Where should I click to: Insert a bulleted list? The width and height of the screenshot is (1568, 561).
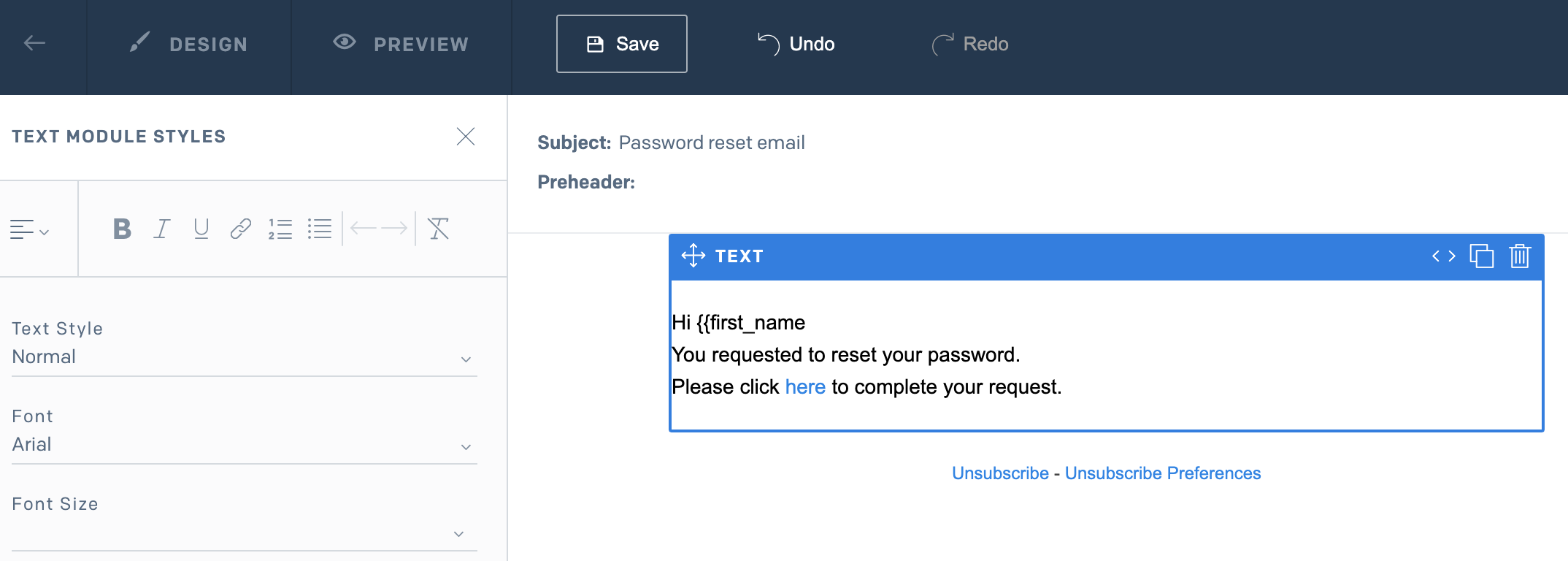320,229
